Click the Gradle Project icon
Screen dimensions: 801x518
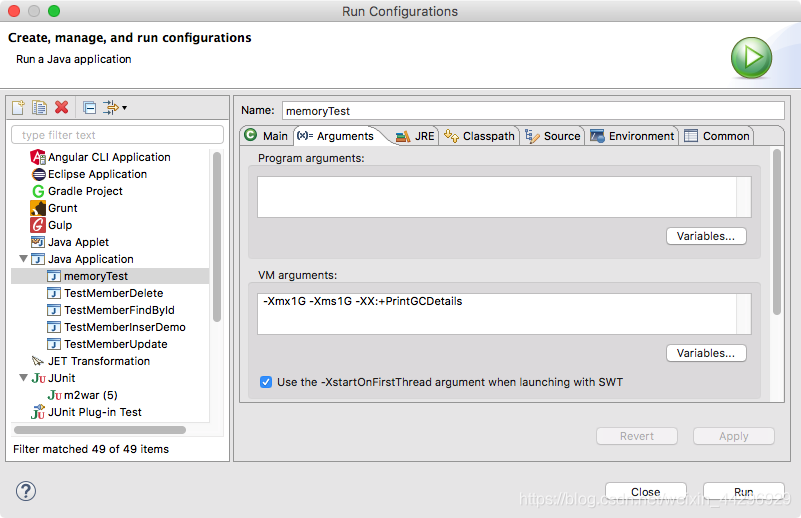[x=38, y=192]
